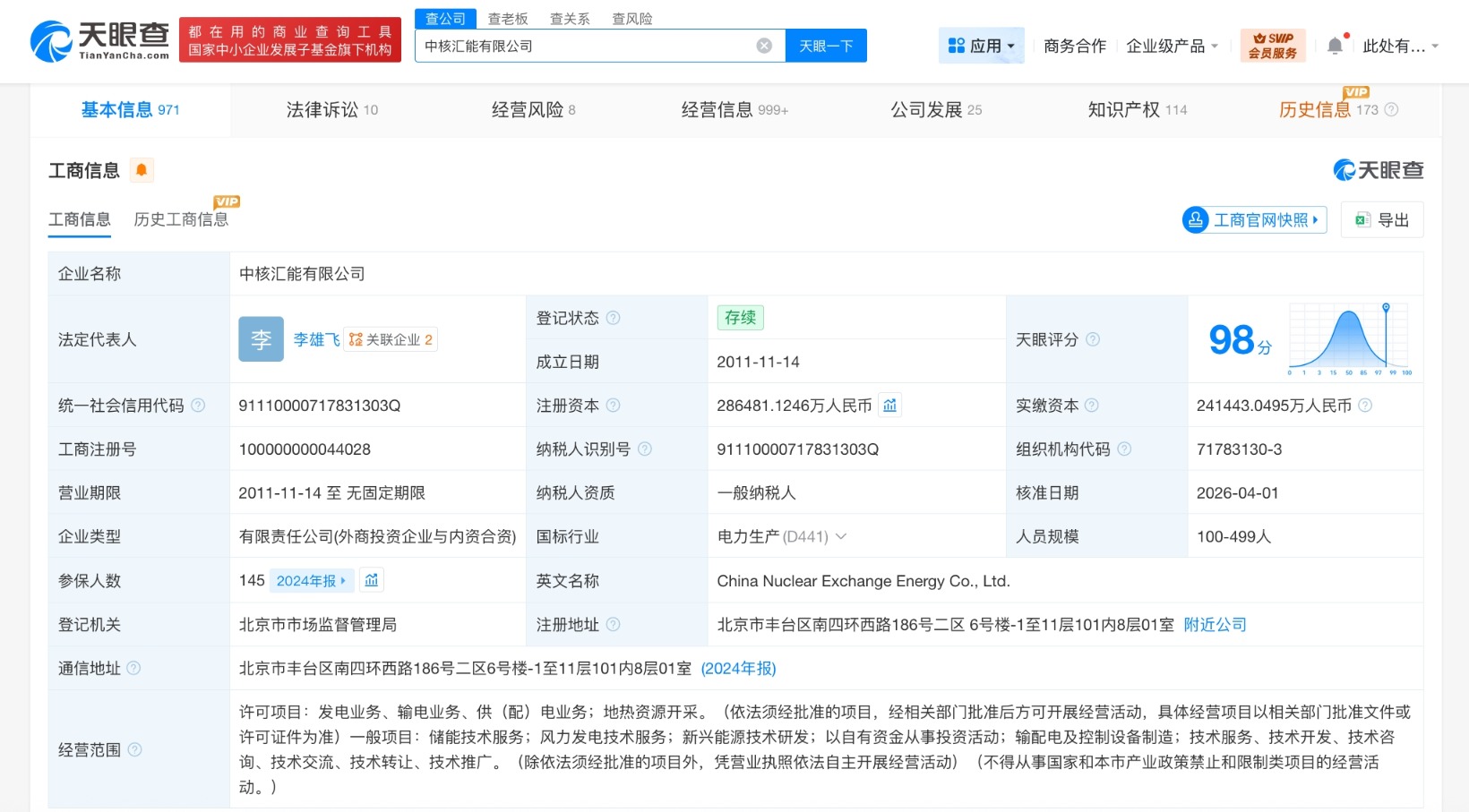Click the TianYanCha logo in the header

coord(99,41)
